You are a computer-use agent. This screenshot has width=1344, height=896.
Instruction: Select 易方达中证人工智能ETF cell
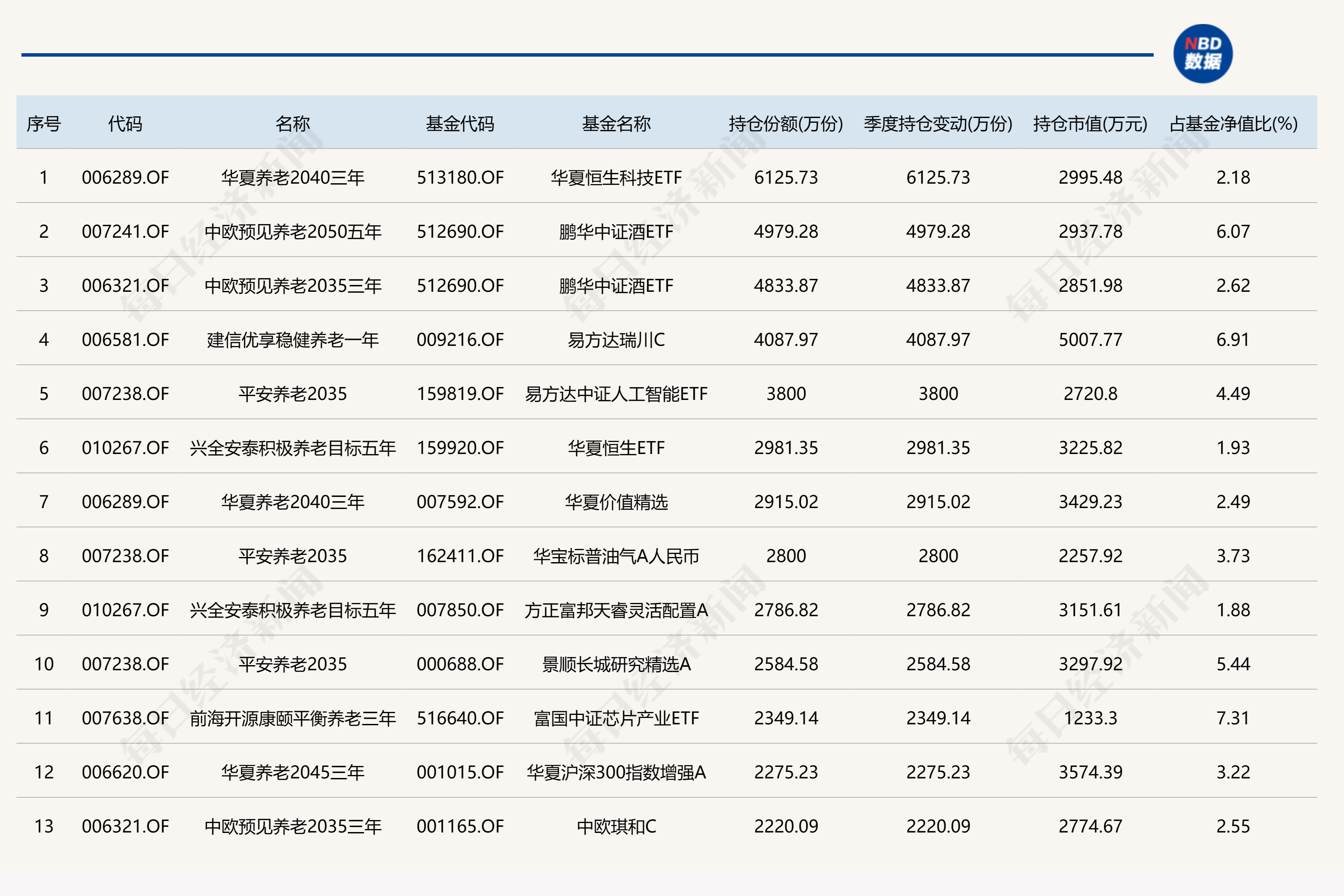pos(617,394)
